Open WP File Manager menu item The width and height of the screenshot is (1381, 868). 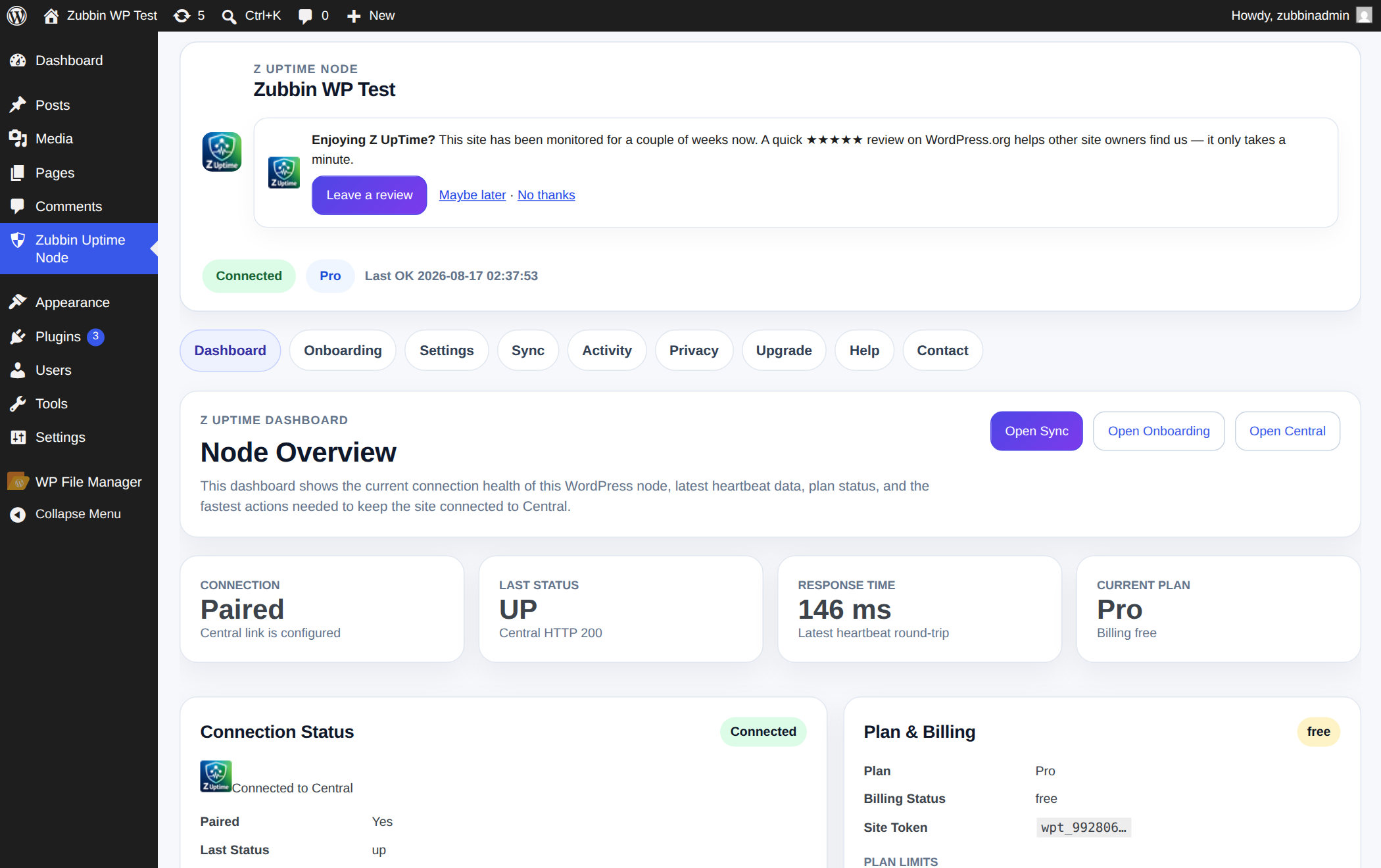coord(79,482)
